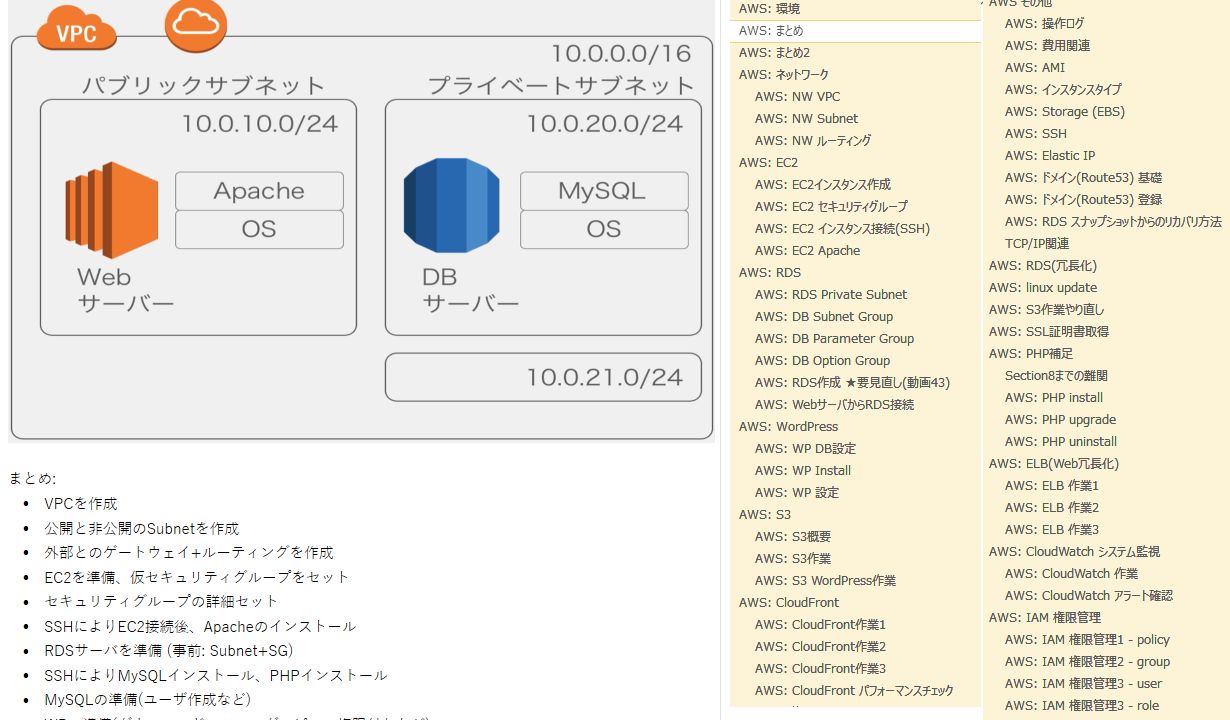Click the orange cloud outline icon

[x=195, y=24]
